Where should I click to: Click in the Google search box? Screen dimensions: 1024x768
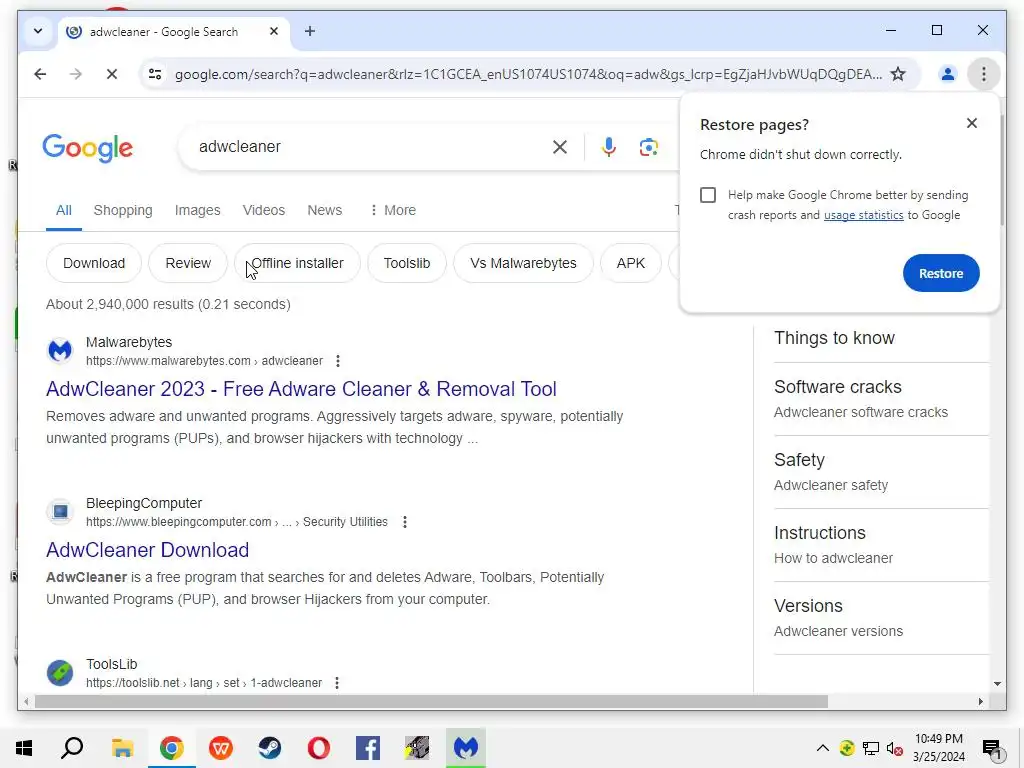(x=372, y=147)
